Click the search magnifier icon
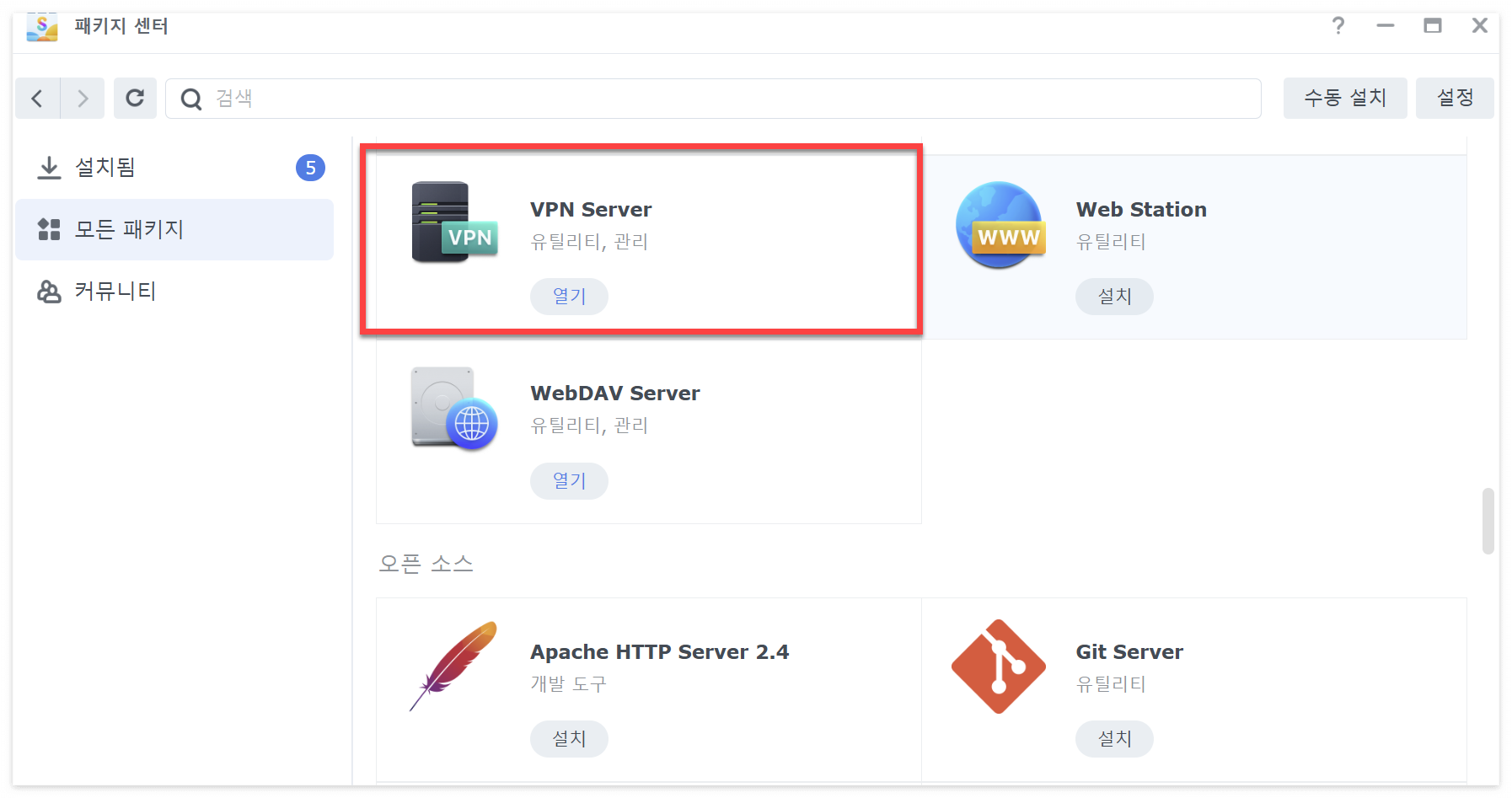 click(x=191, y=99)
